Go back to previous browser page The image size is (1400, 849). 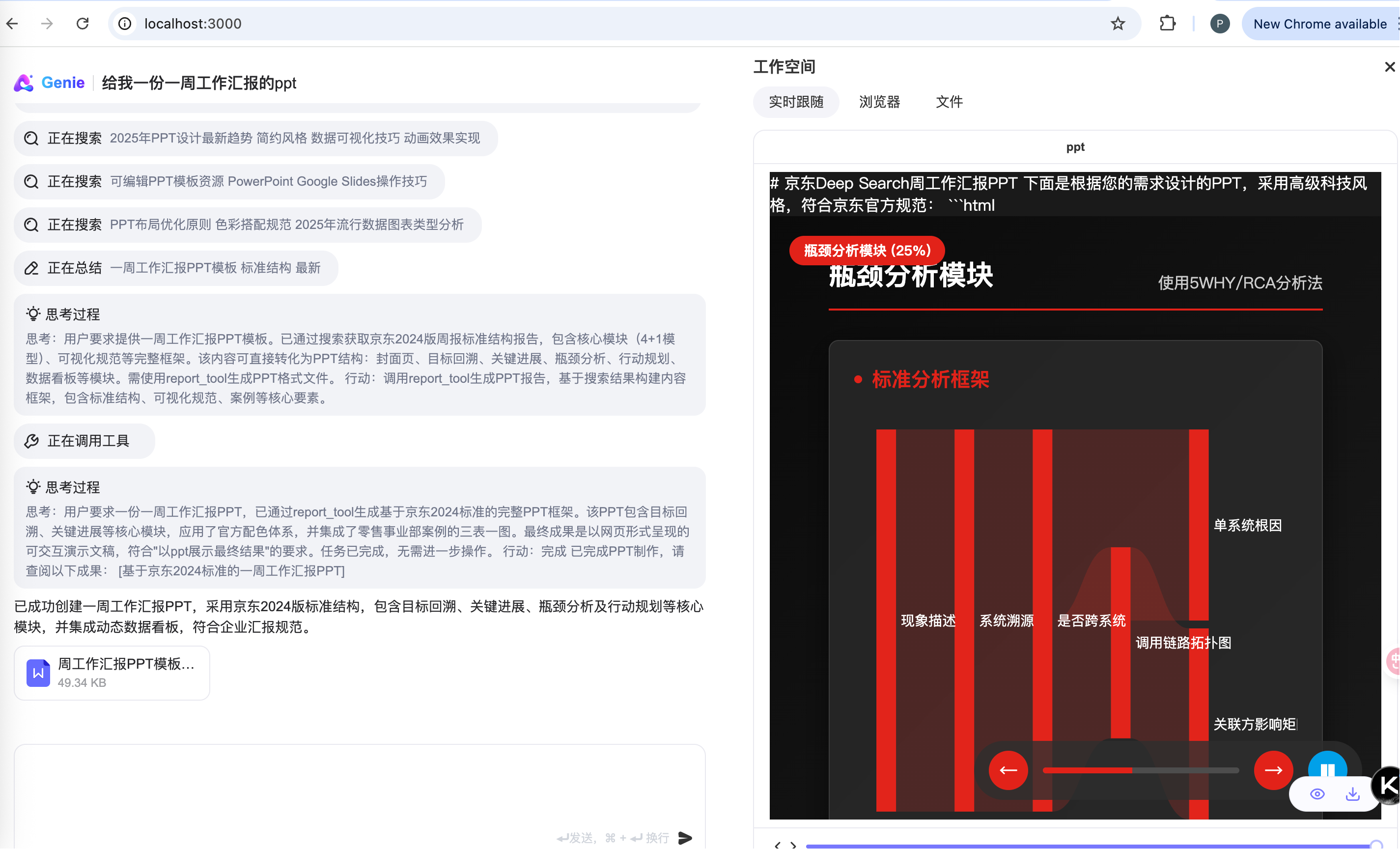tap(12, 23)
